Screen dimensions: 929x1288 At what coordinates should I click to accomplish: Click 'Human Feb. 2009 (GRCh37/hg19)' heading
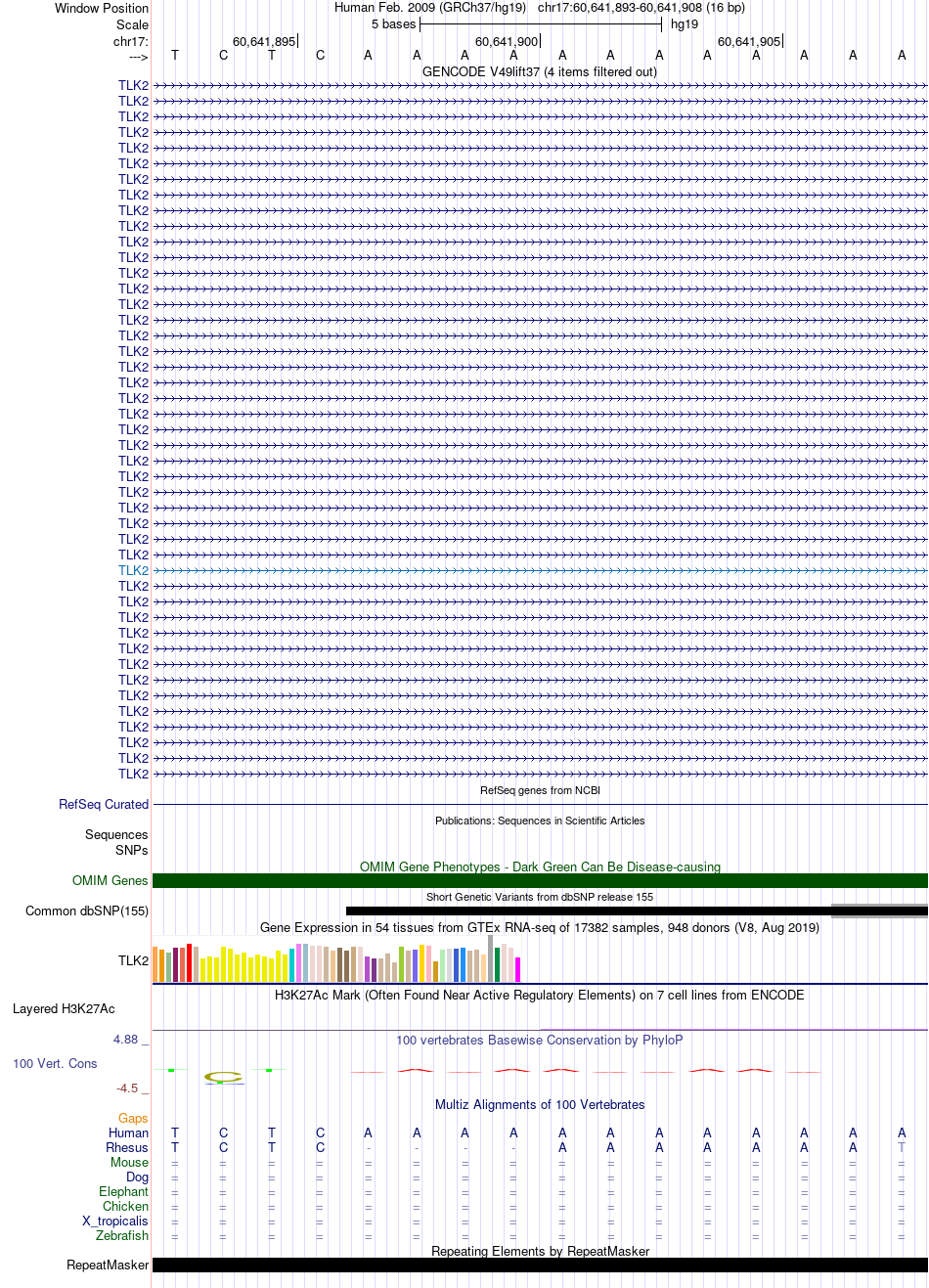[x=430, y=8]
